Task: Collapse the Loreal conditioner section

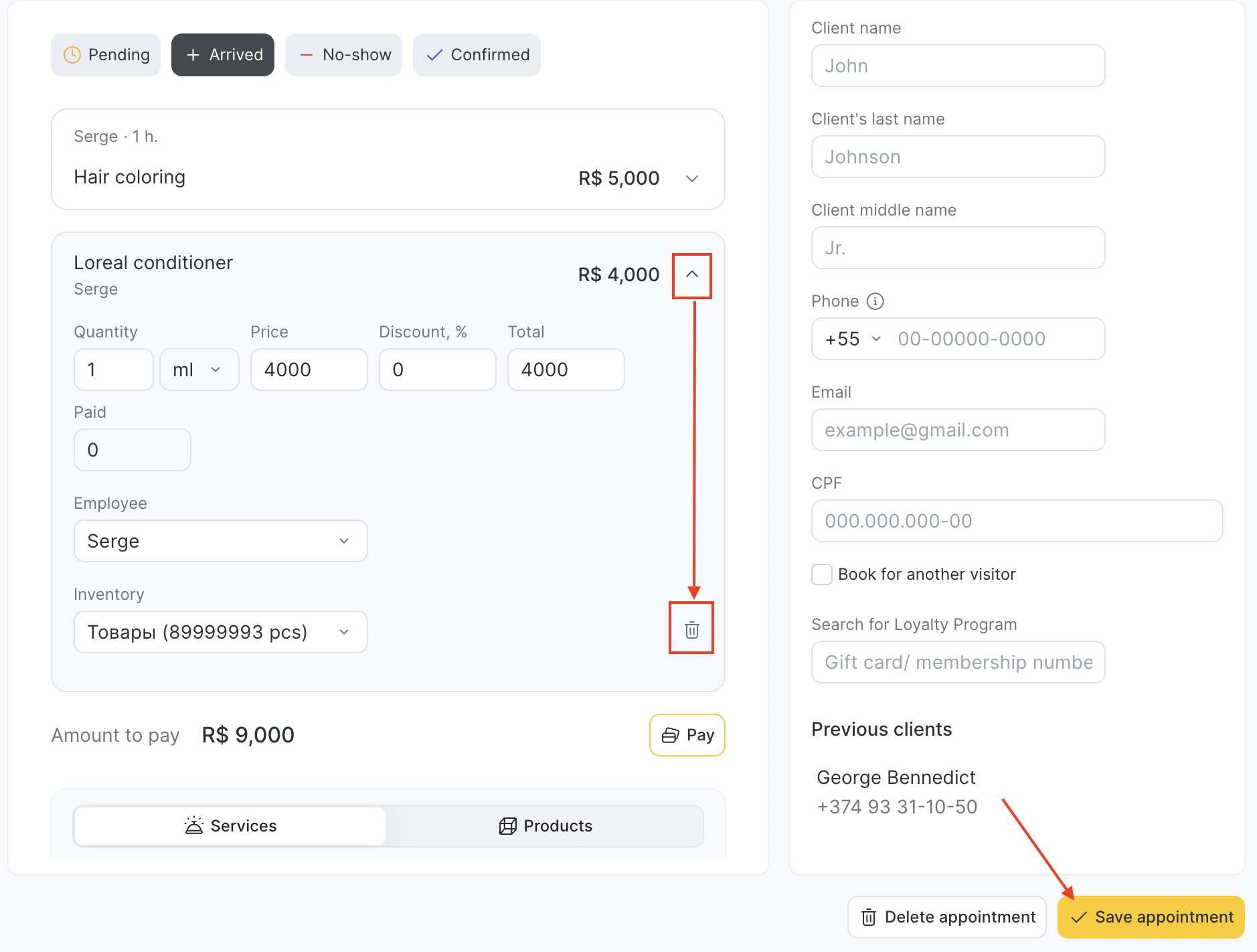Action: 692,274
